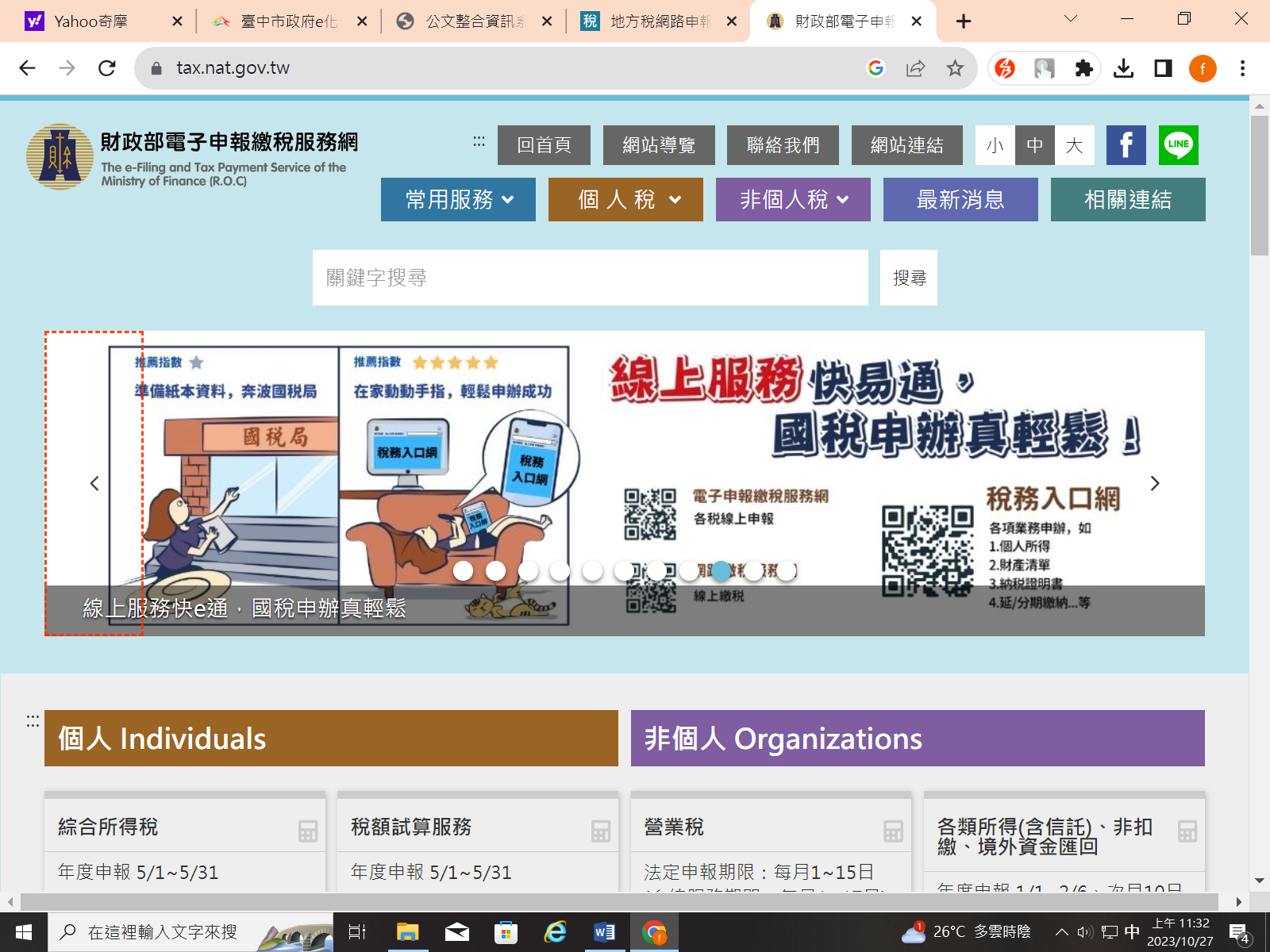Set font size to 大 (large)
The width and height of the screenshot is (1270, 952).
pos(1075,145)
